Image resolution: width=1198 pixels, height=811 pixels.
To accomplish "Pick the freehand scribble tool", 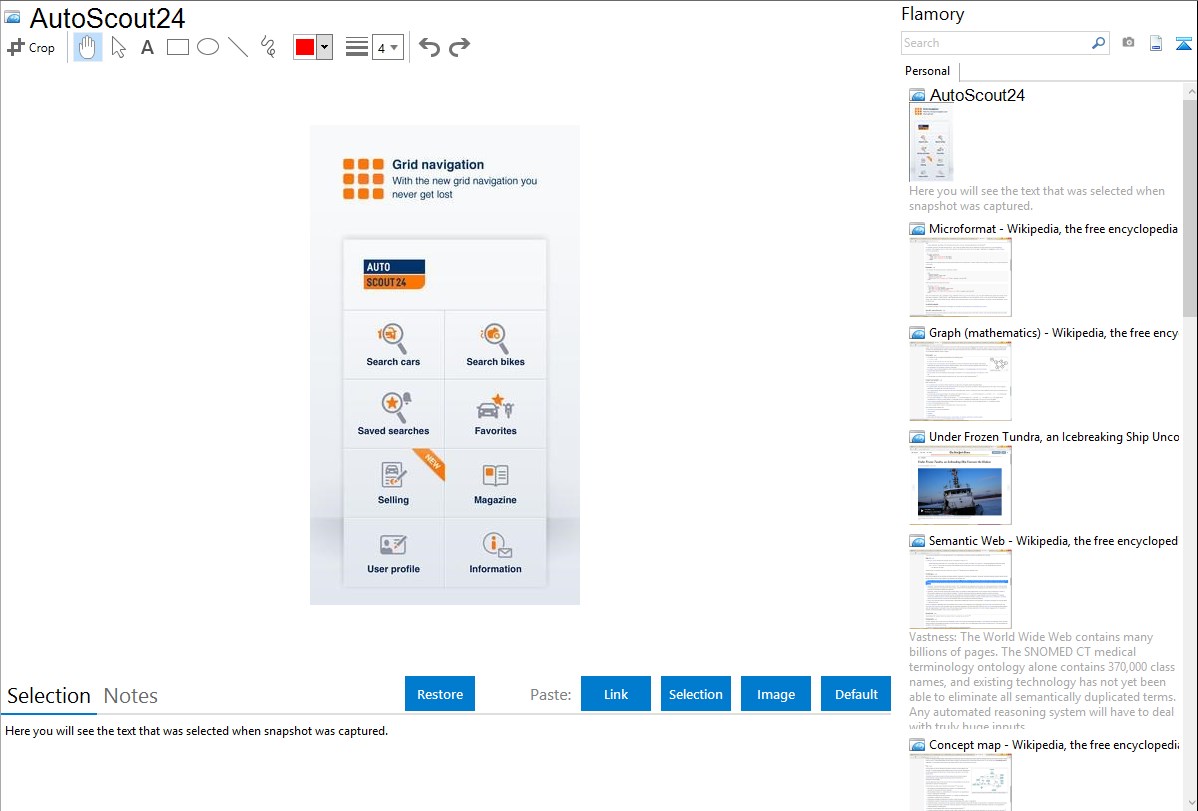I will pos(268,47).
